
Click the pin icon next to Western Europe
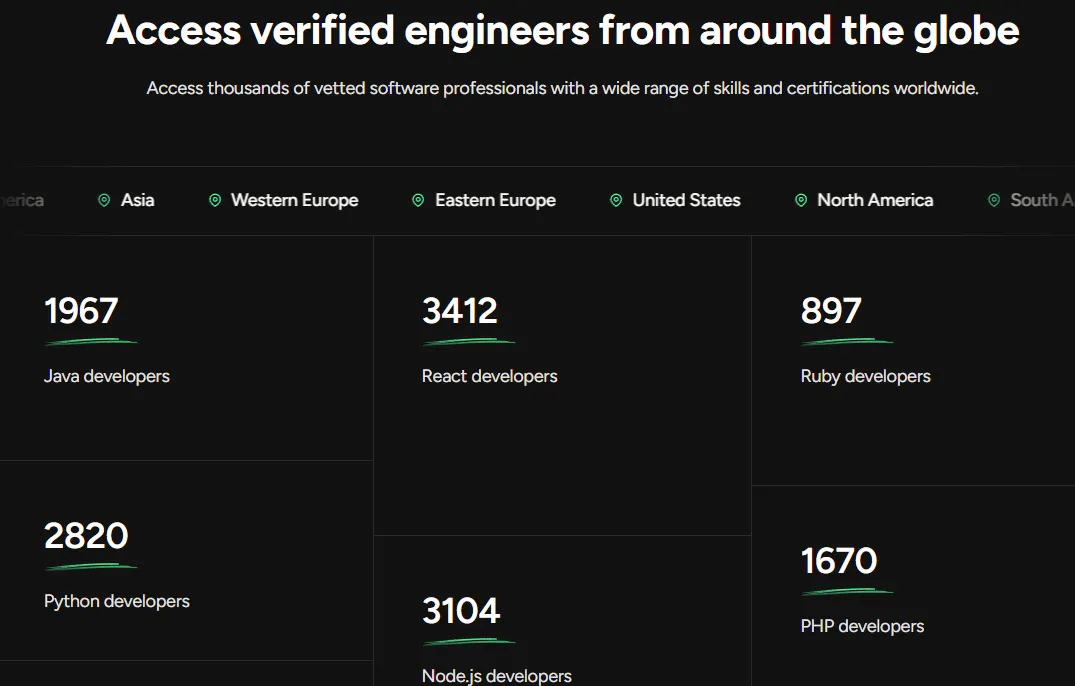[x=214, y=201]
